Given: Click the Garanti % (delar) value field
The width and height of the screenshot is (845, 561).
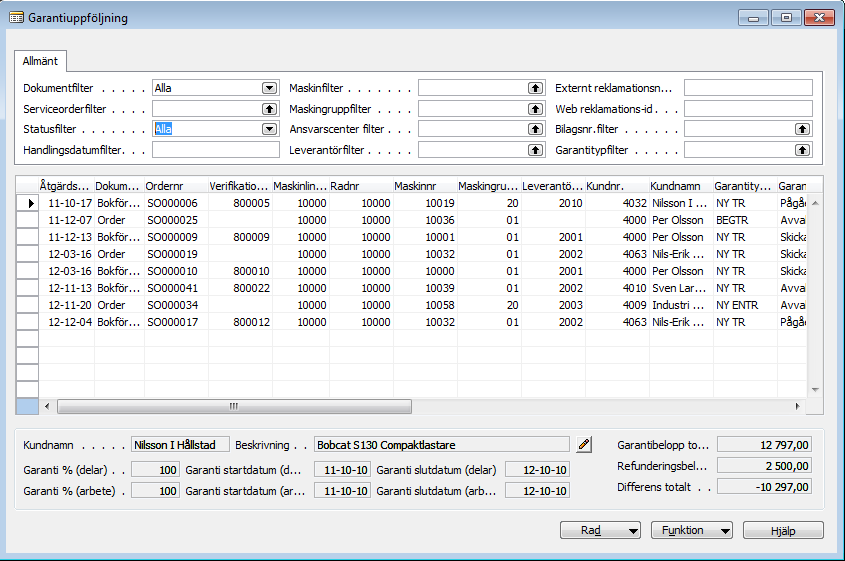Looking at the screenshot, I should [x=155, y=470].
